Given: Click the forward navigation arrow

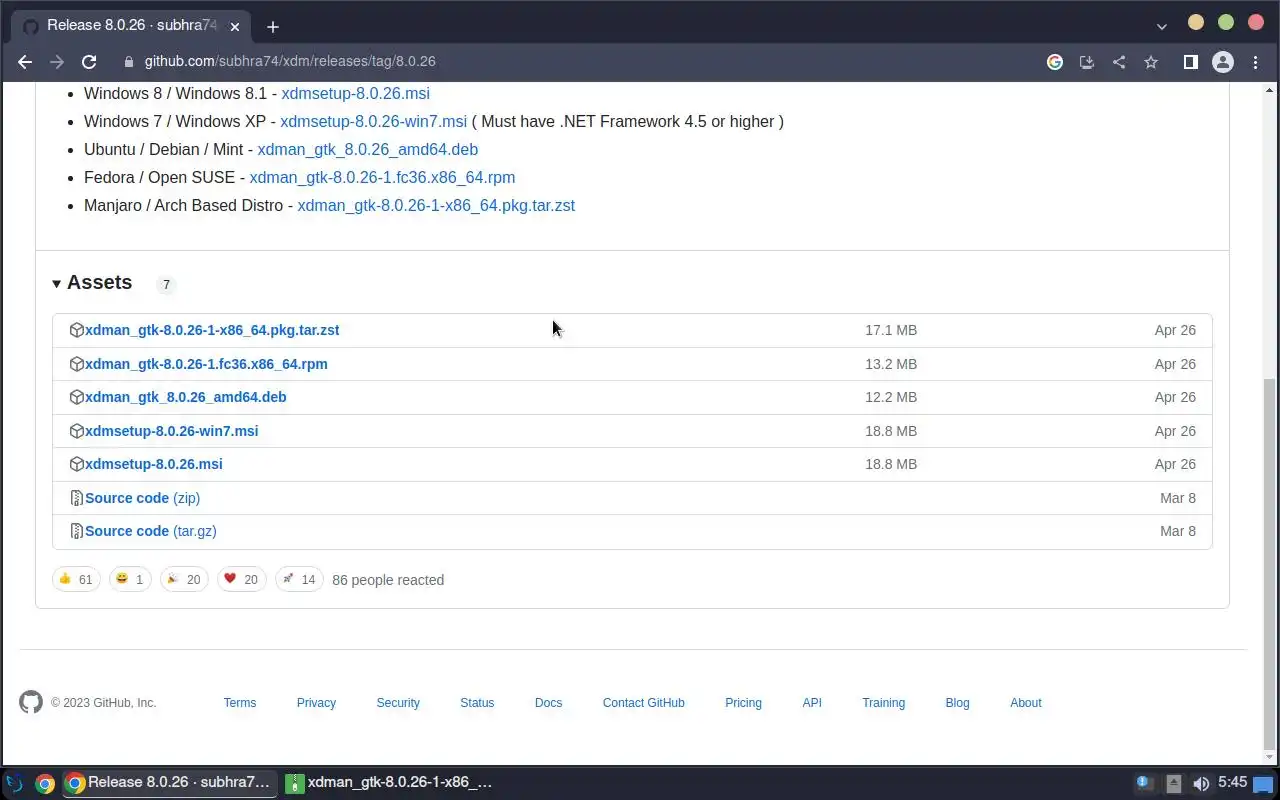Looking at the screenshot, I should pyautogui.click(x=57, y=62).
